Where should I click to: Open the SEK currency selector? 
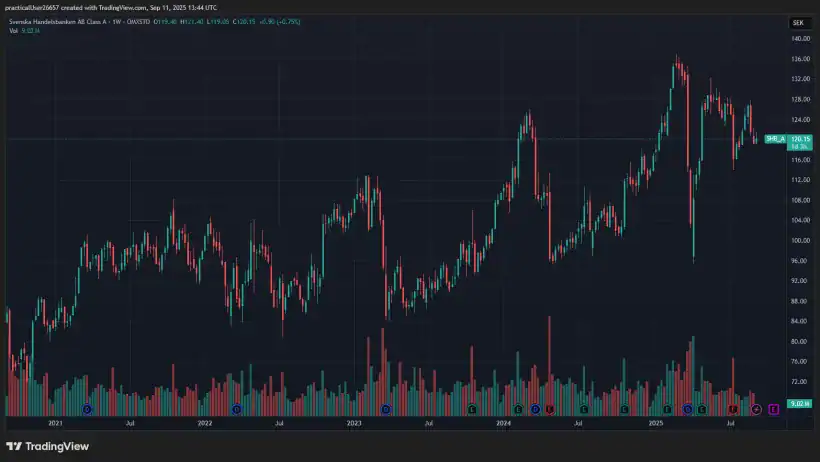pos(798,22)
